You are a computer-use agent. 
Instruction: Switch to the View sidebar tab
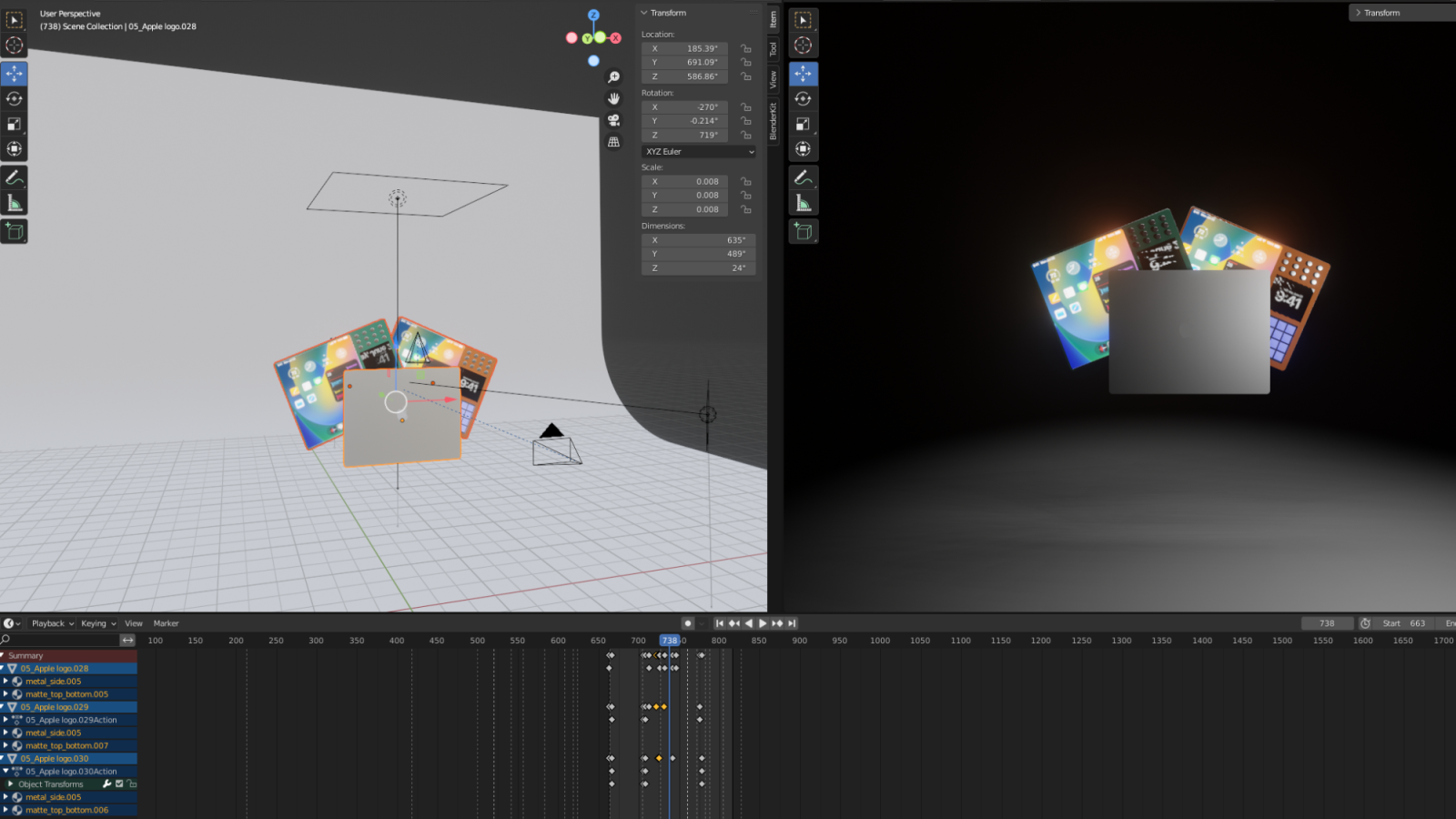[773, 79]
